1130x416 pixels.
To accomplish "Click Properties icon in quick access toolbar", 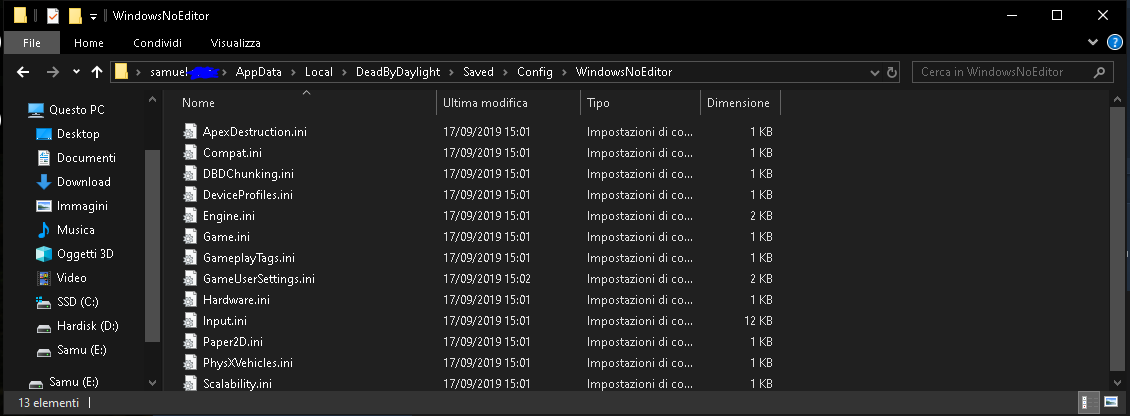I will pyautogui.click(x=52, y=15).
